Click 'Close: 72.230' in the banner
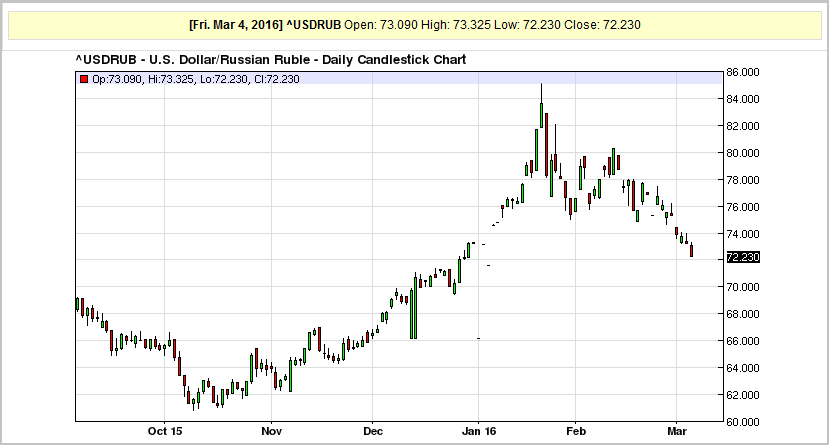829x445 pixels. (x=602, y=25)
